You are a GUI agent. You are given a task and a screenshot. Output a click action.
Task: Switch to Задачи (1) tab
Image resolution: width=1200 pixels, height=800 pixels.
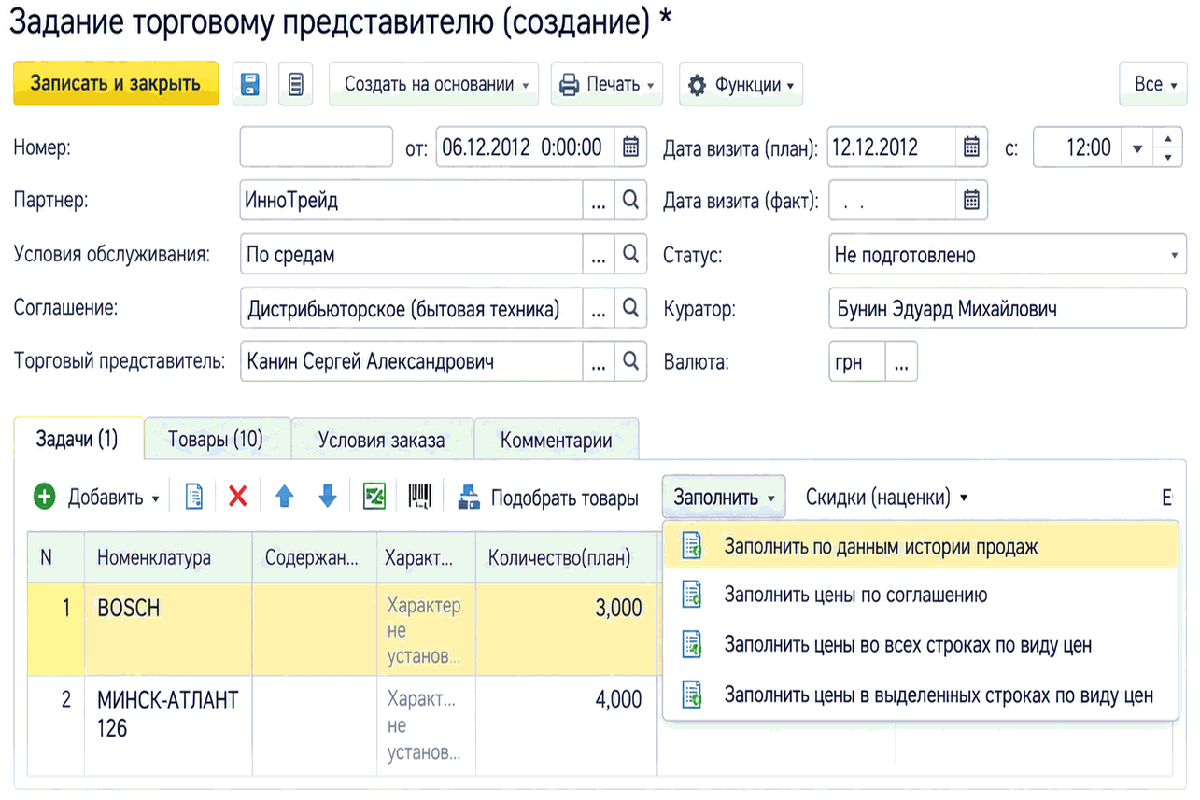click(77, 439)
